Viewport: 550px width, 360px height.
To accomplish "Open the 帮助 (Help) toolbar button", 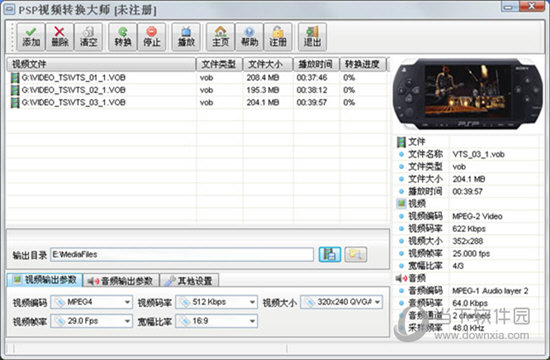I will pyautogui.click(x=249, y=37).
